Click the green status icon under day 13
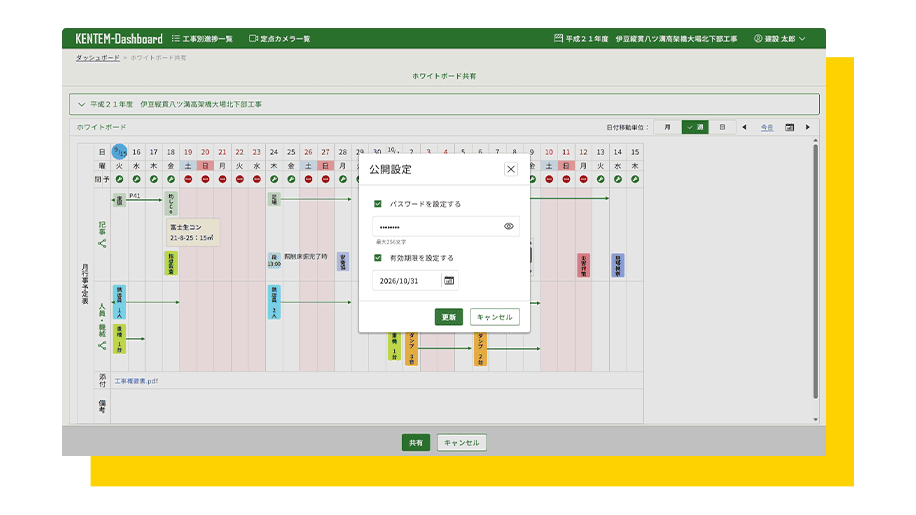 [601, 179]
